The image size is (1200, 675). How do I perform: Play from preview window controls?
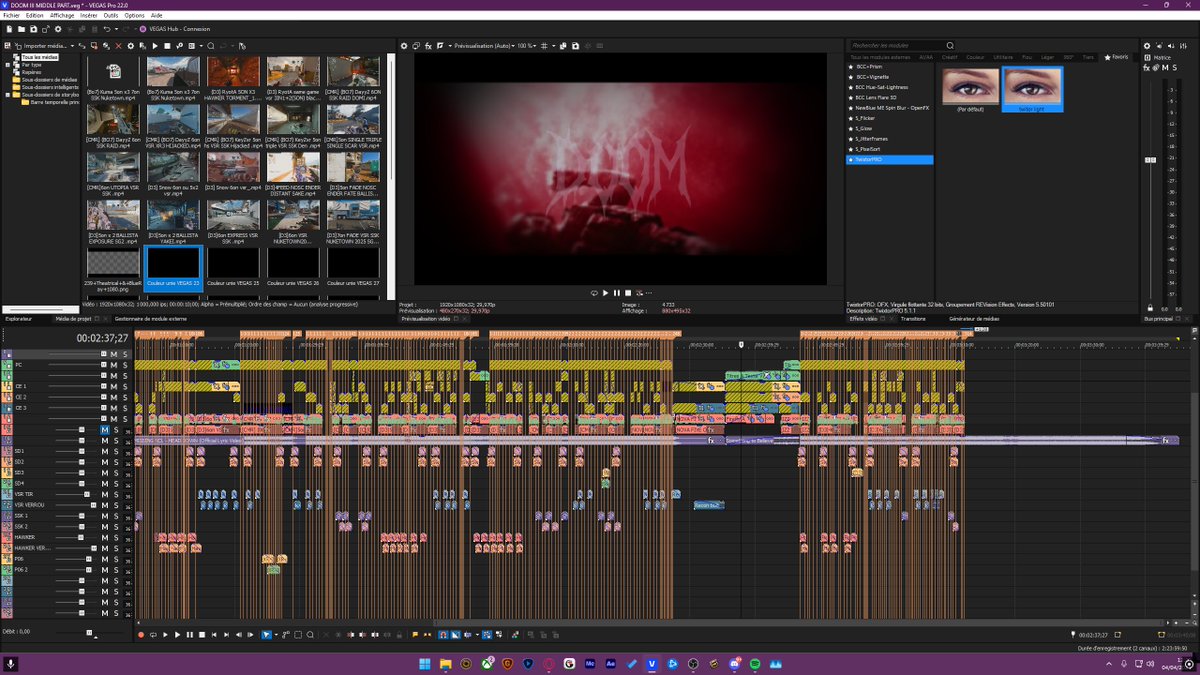click(x=605, y=293)
